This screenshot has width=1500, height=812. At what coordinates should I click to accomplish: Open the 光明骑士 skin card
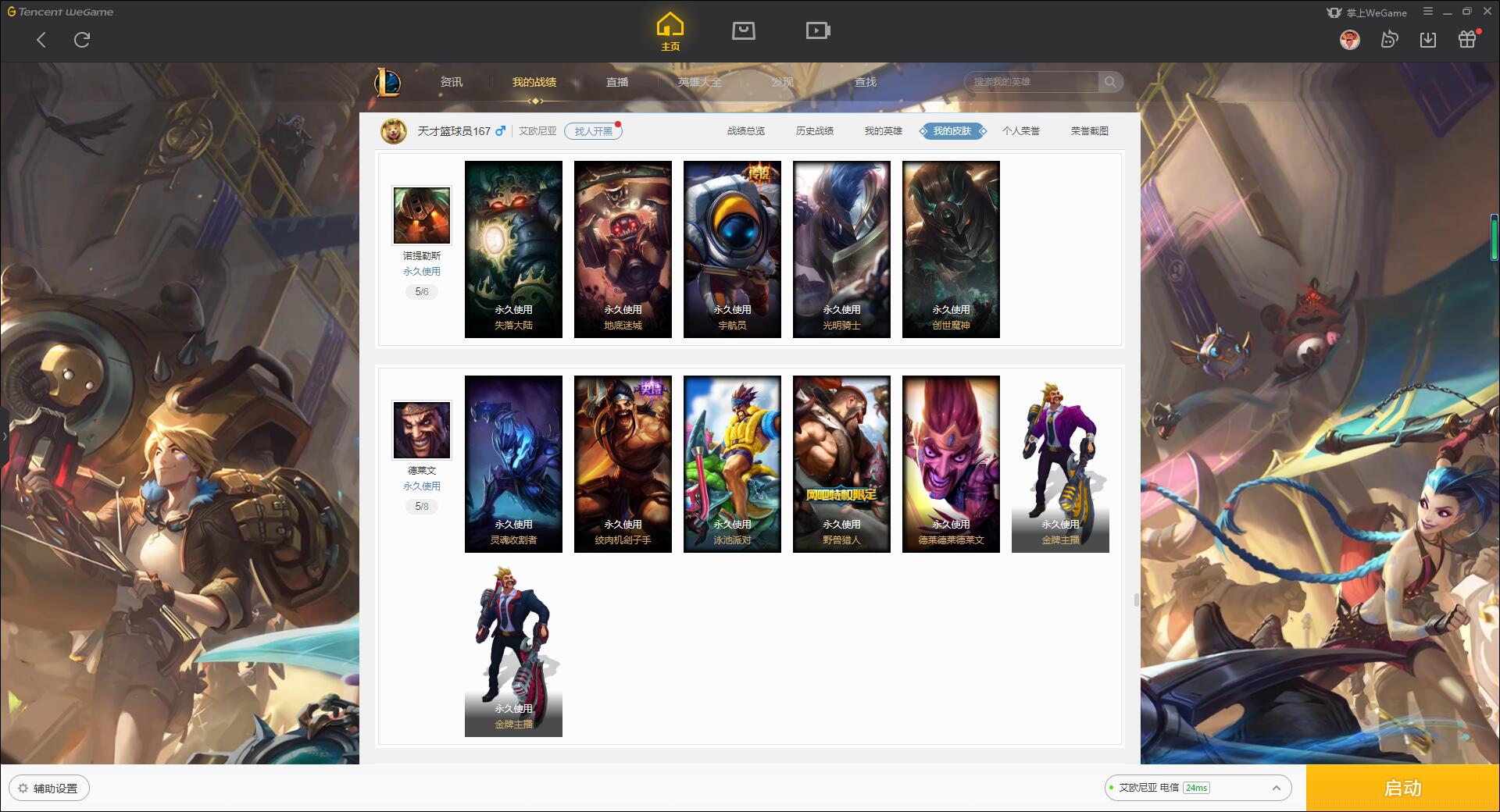[x=841, y=249]
